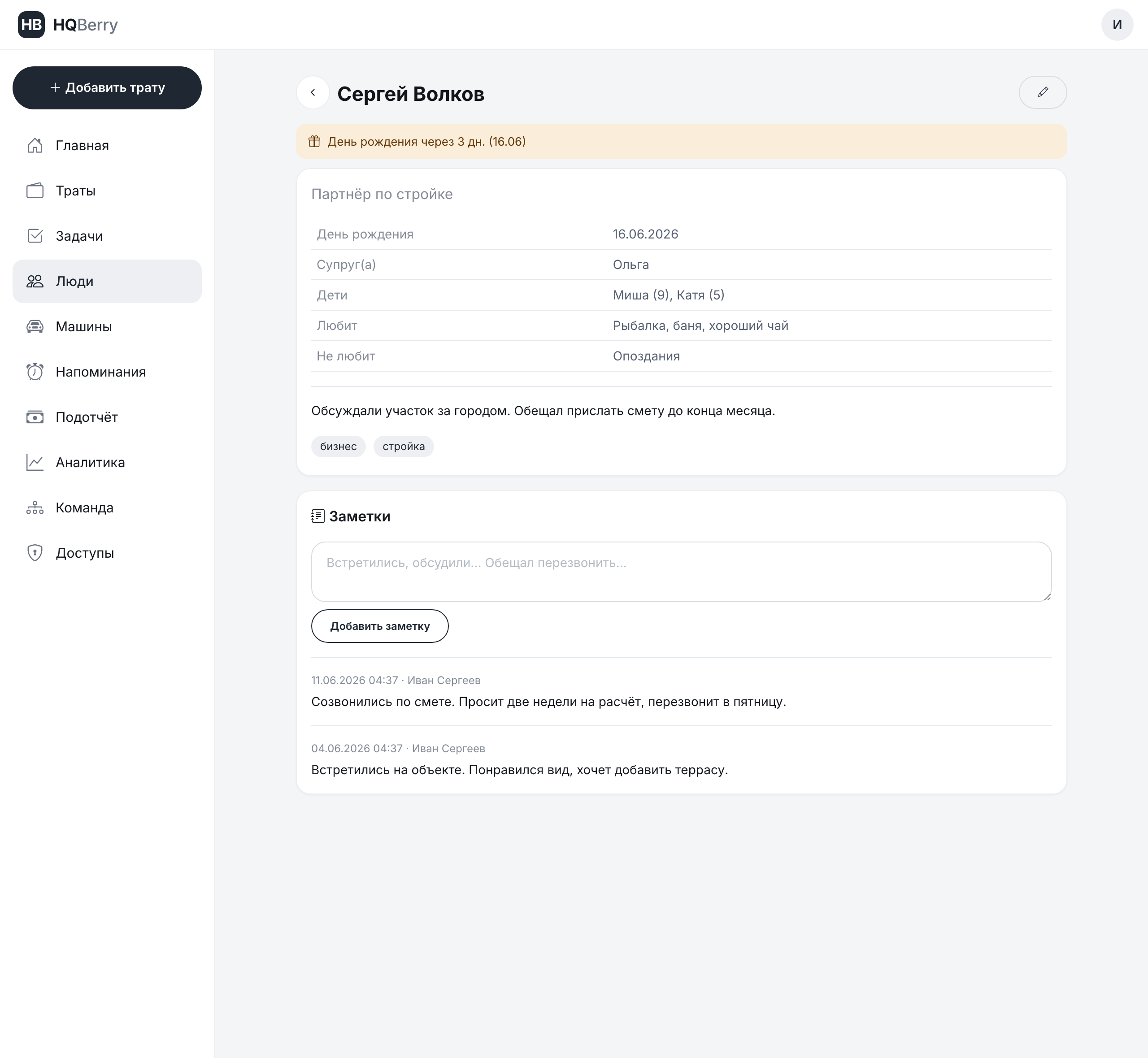Viewport: 1148px width, 1058px height.
Task: Open the user avatar И
Action: [x=1117, y=25]
